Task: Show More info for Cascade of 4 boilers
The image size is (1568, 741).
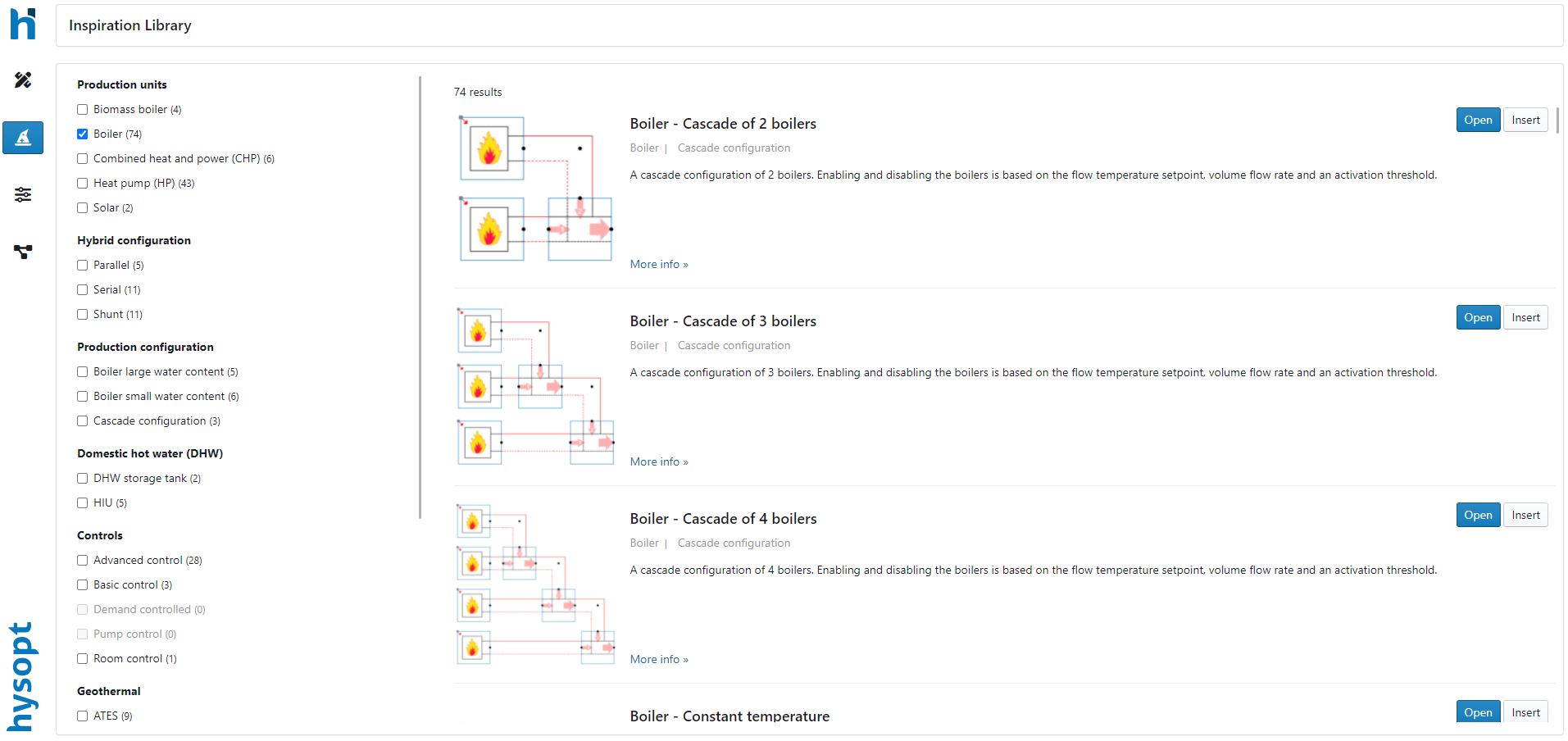Action: coord(658,660)
